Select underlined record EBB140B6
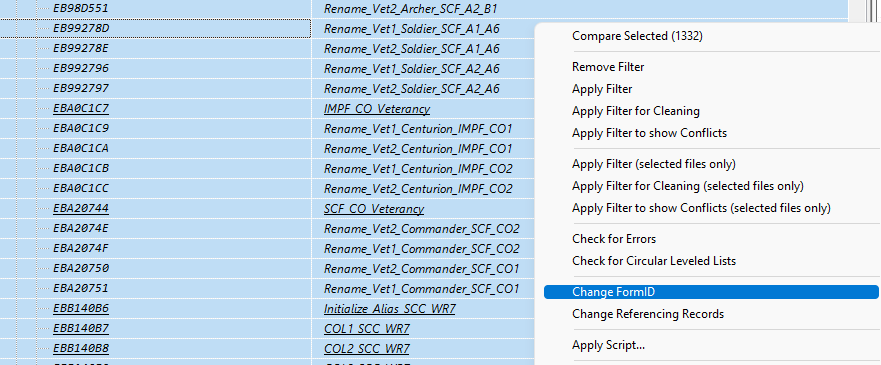The image size is (881, 365). (81, 308)
